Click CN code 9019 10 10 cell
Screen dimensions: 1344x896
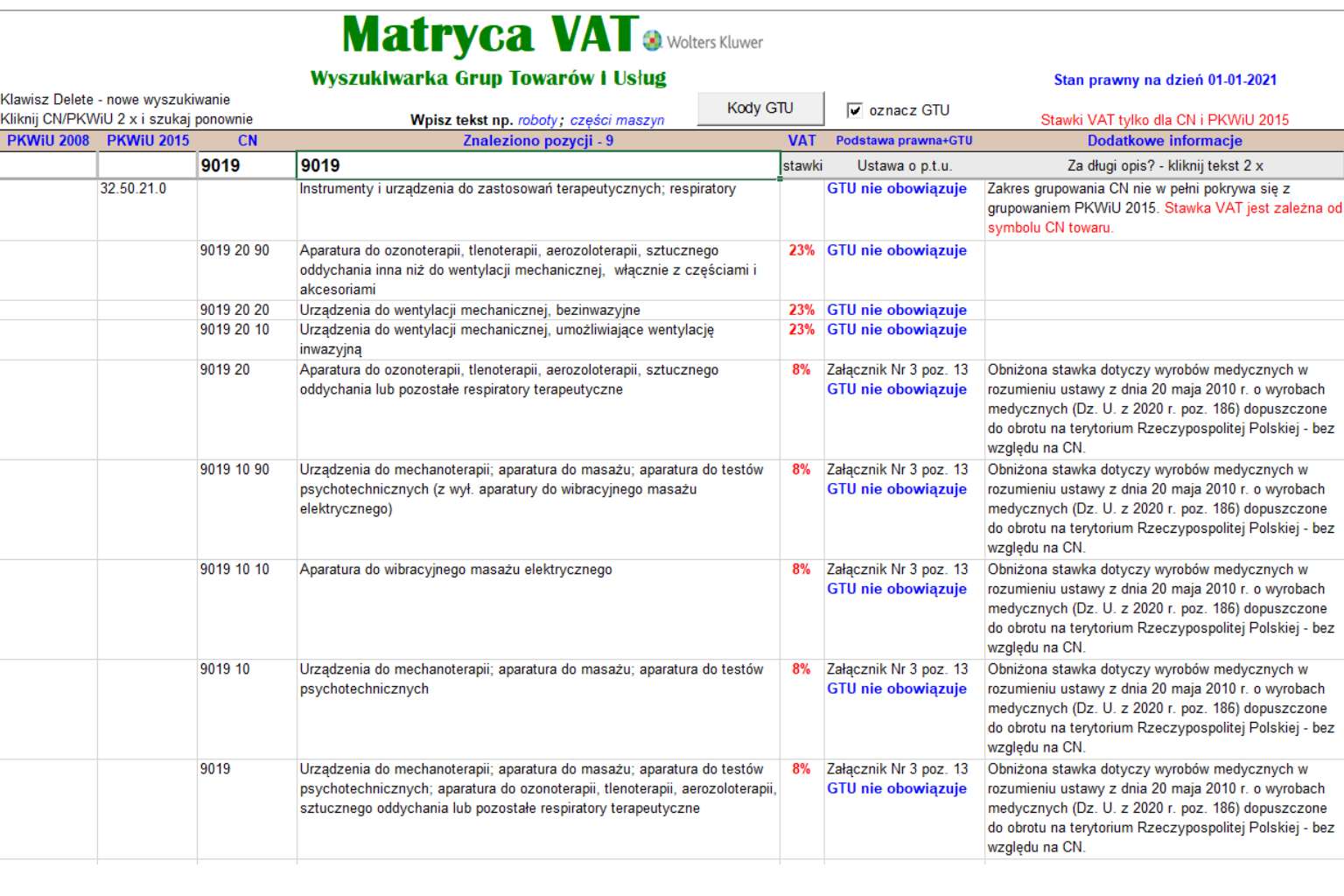[x=234, y=570]
